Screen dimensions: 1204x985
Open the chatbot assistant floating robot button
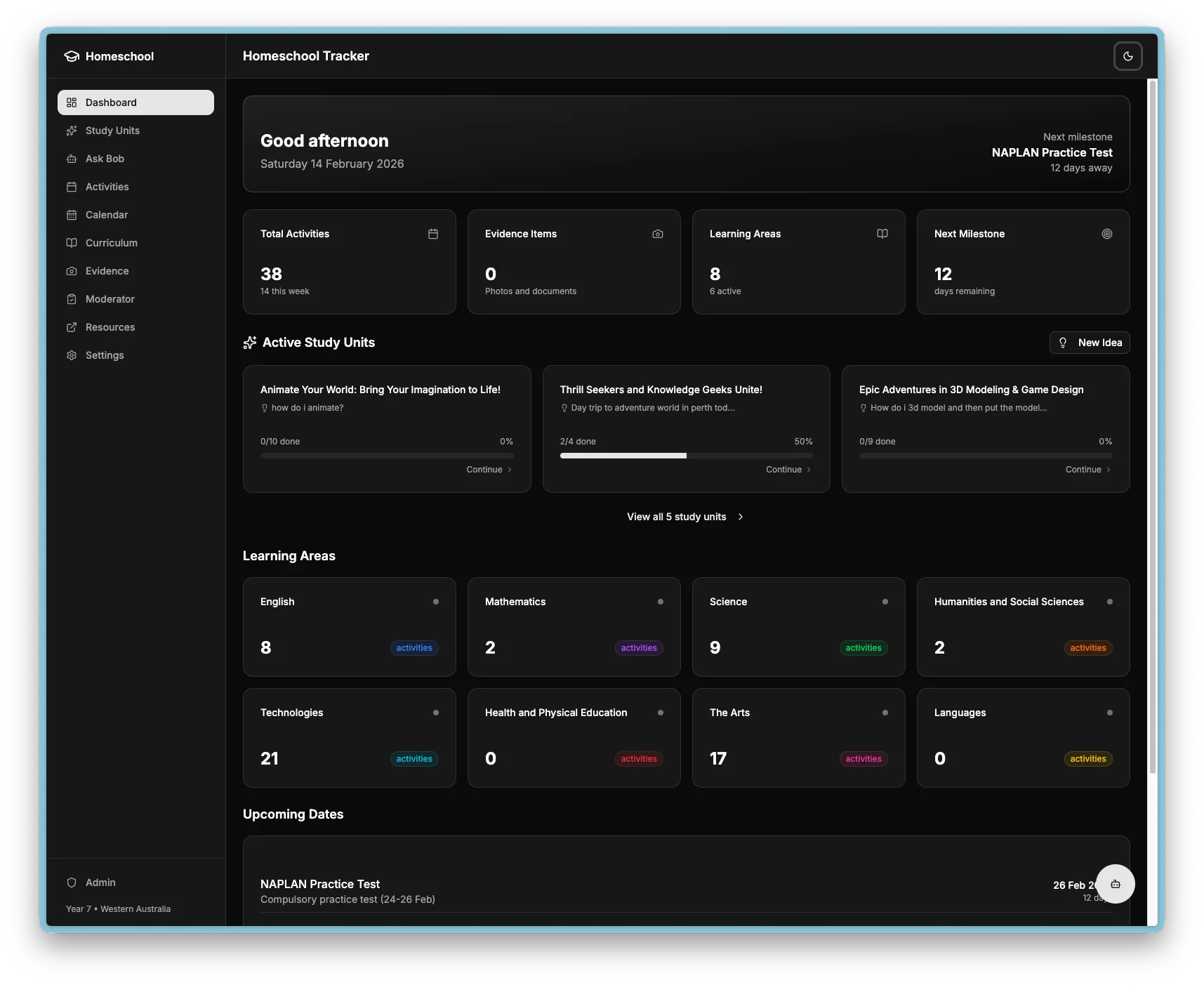point(1115,884)
